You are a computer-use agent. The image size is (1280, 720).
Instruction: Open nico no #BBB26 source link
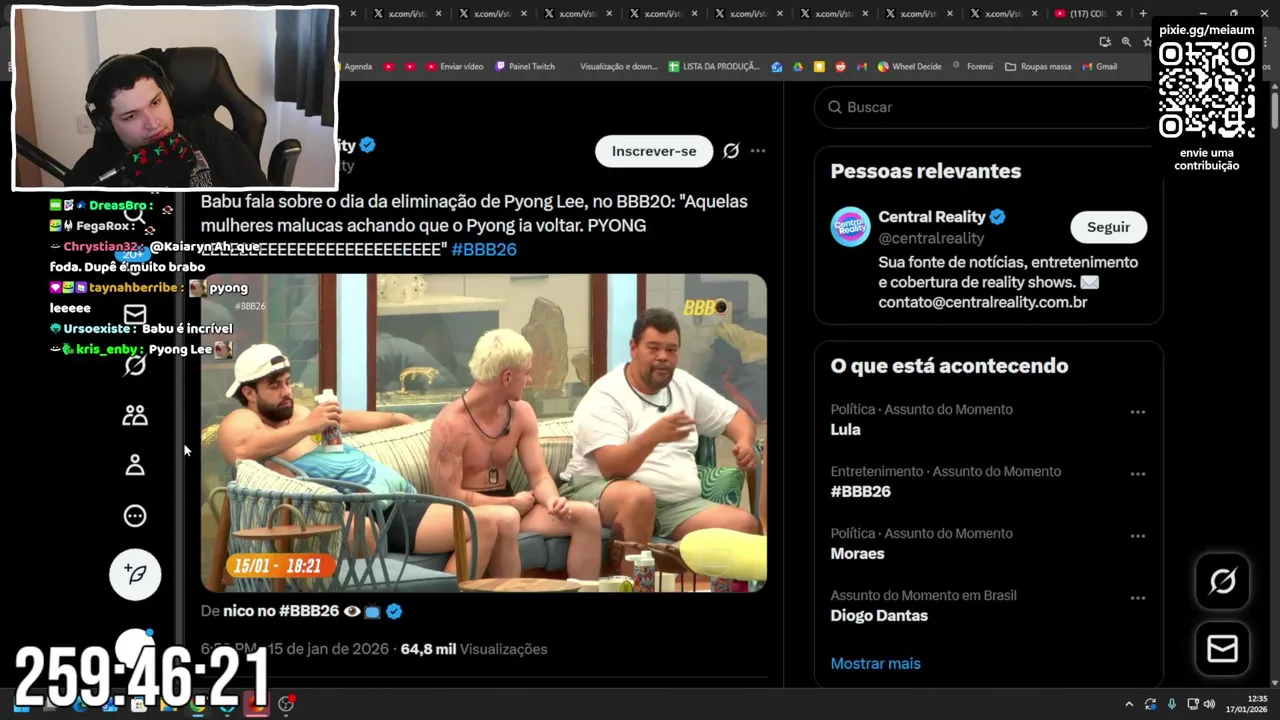click(x=281, y=611)
